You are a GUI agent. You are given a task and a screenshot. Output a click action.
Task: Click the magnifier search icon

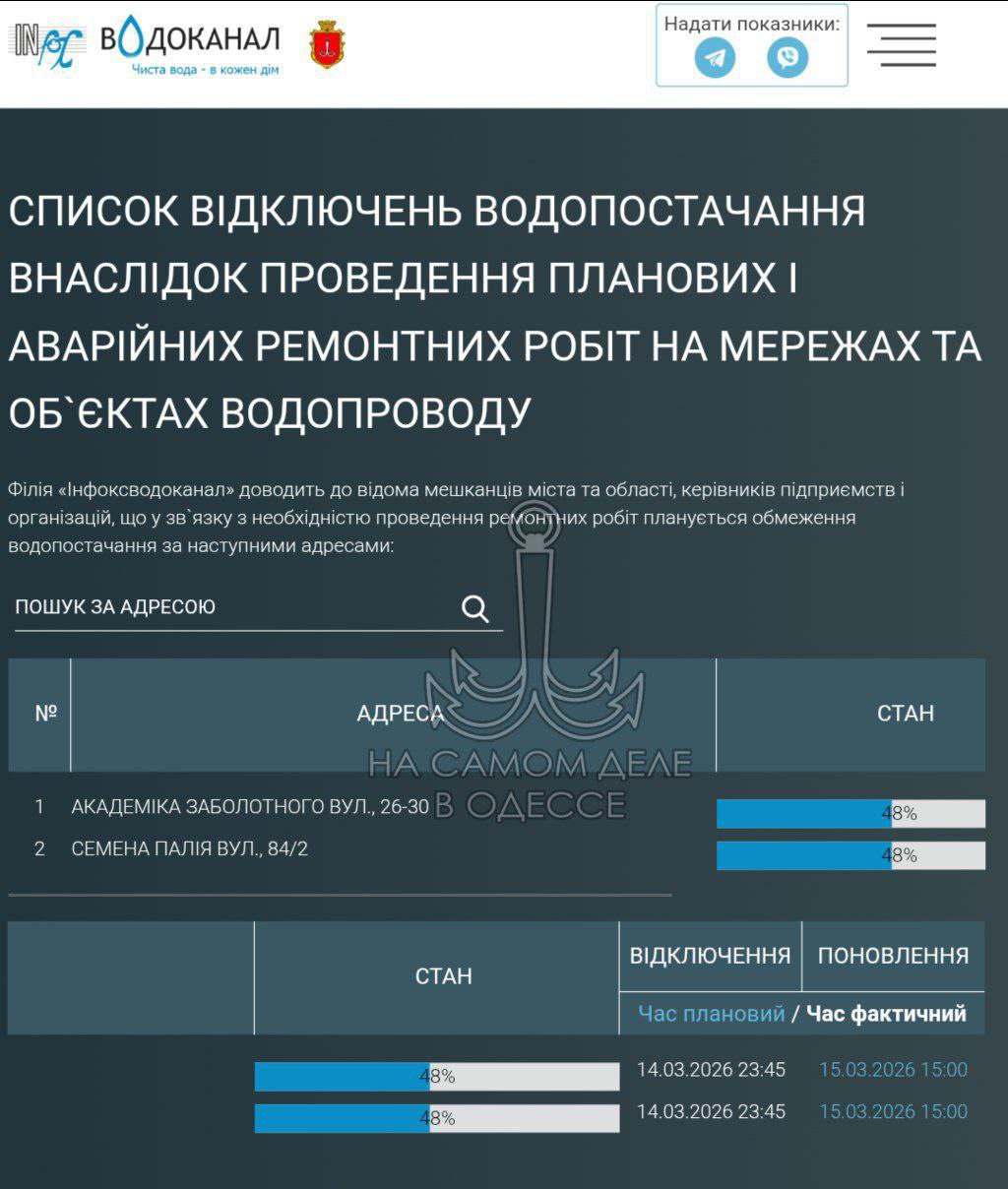[x=475, y=609]
